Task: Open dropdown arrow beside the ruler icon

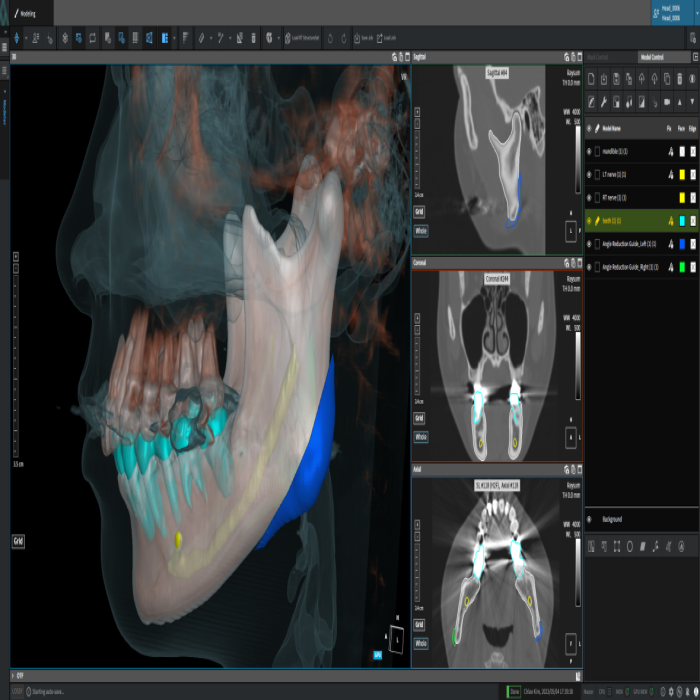Action: pyautogui.click(x=211, y=38)
